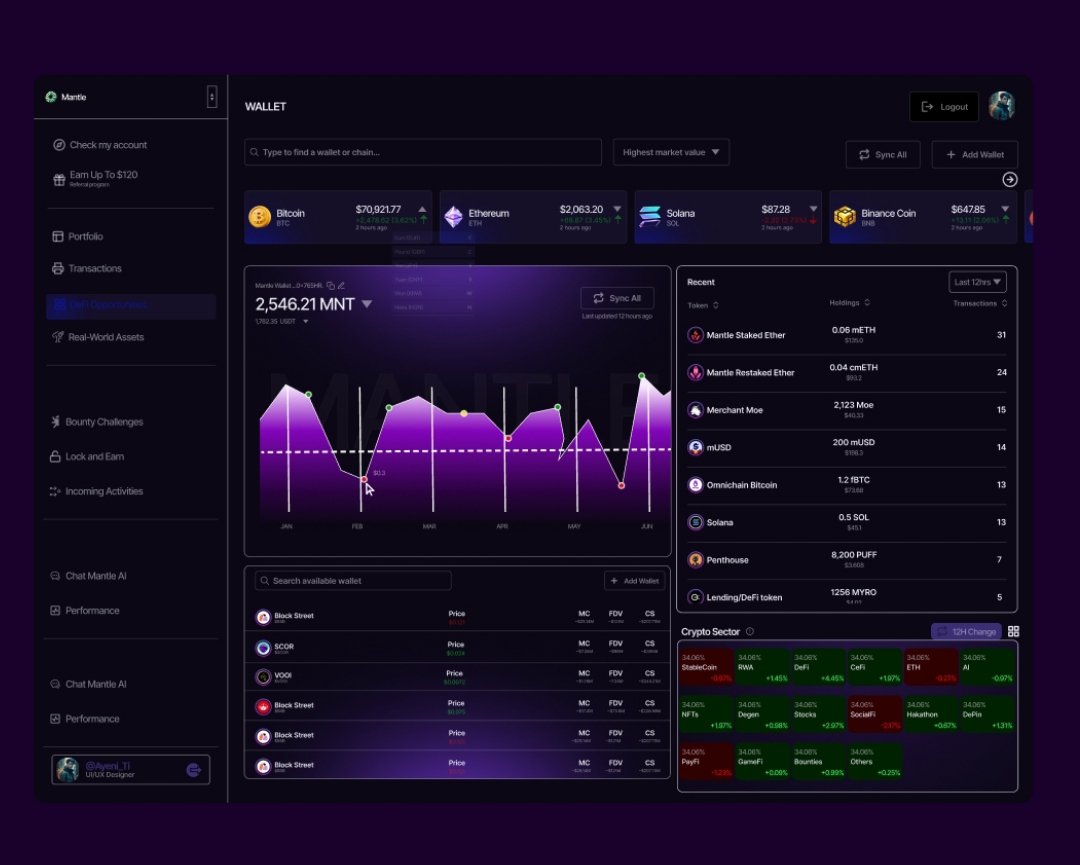
Task: Open Real-World Assets in the sidebar
Action: [98, 337]
